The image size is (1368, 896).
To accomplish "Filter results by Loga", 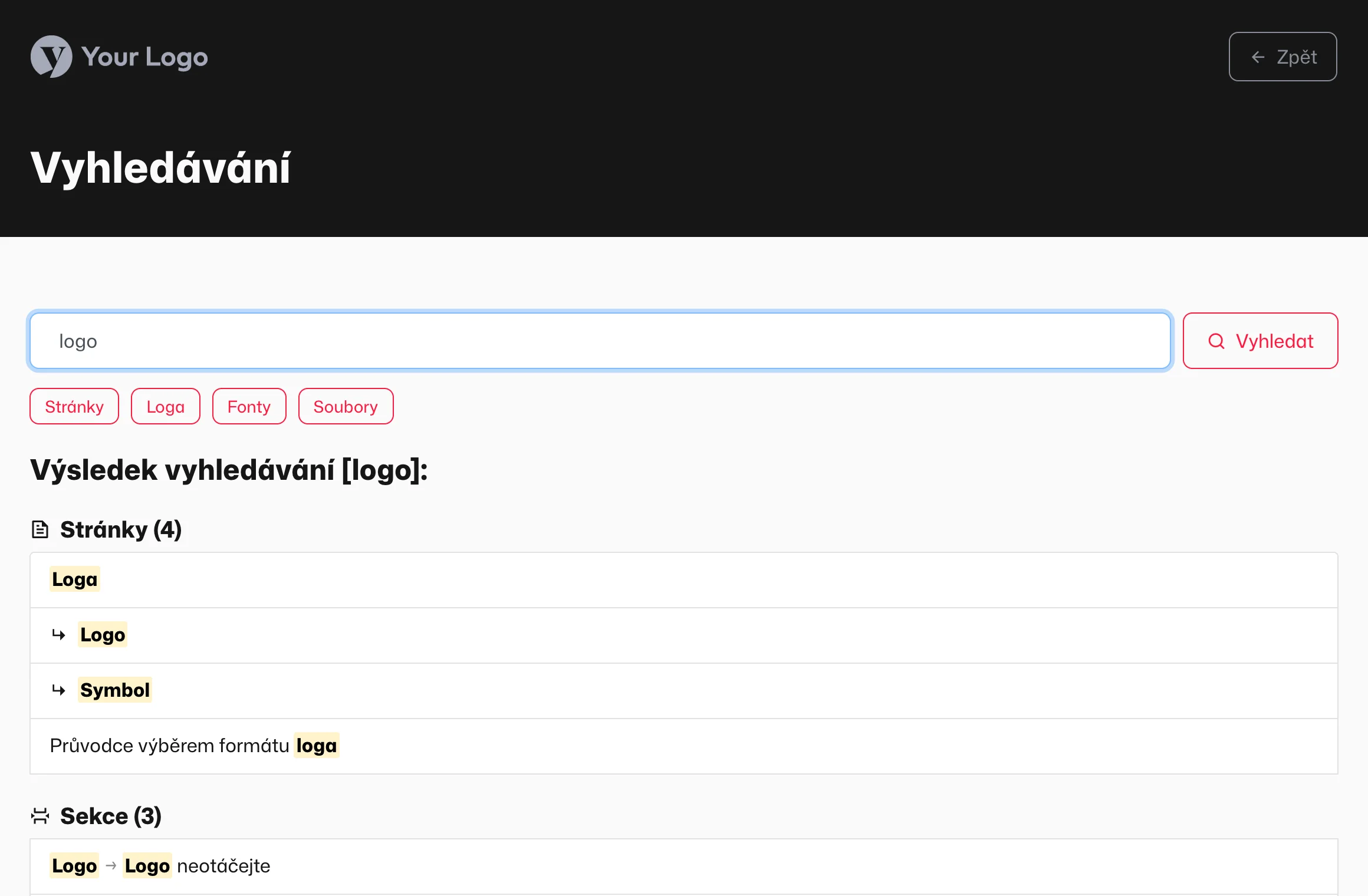I will click(166, 406).
